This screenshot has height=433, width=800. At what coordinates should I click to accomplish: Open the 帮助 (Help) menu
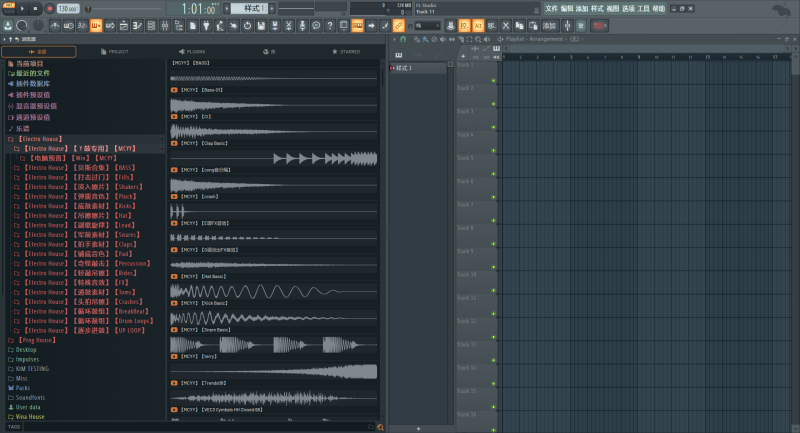658,8
